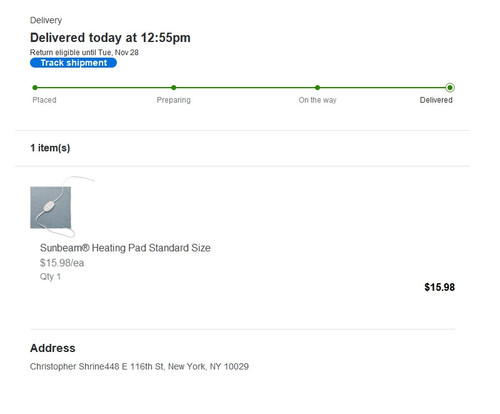Click the Track shipment button
This screenshot has width=500, height=414.
click(x=73, y=63)
